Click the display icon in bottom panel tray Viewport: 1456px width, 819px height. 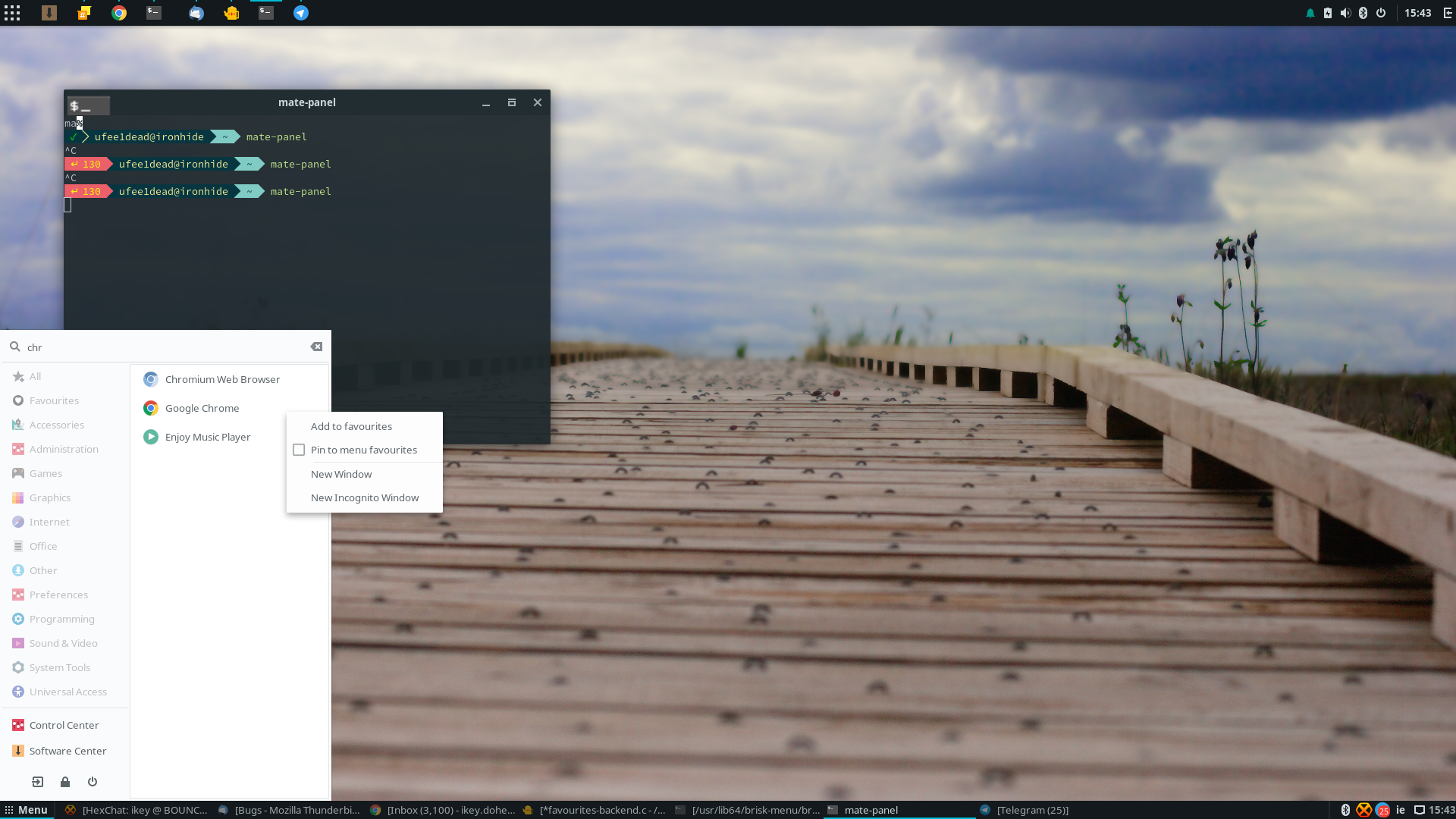pyautogui.click(x=1420, y=810)
